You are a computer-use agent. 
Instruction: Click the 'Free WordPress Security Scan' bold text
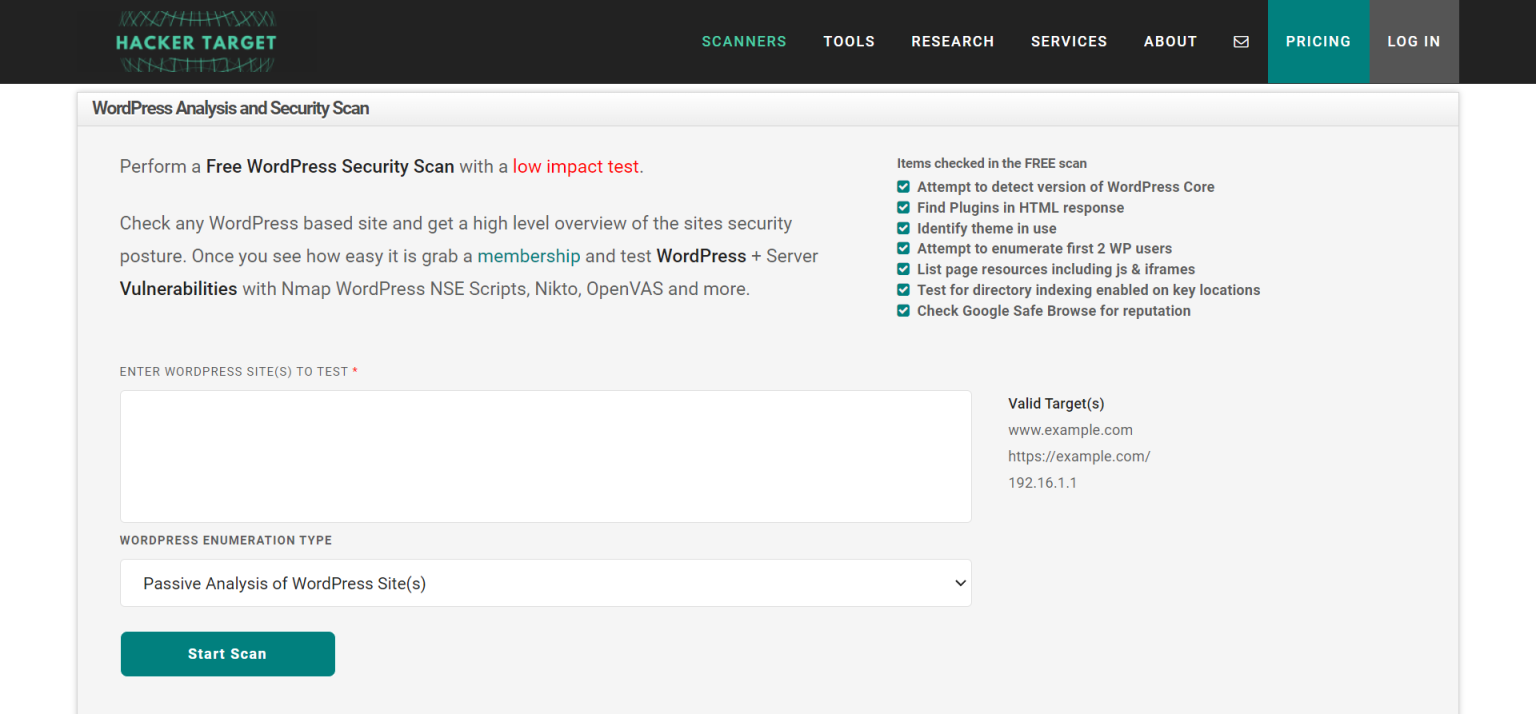coord(330,167)
